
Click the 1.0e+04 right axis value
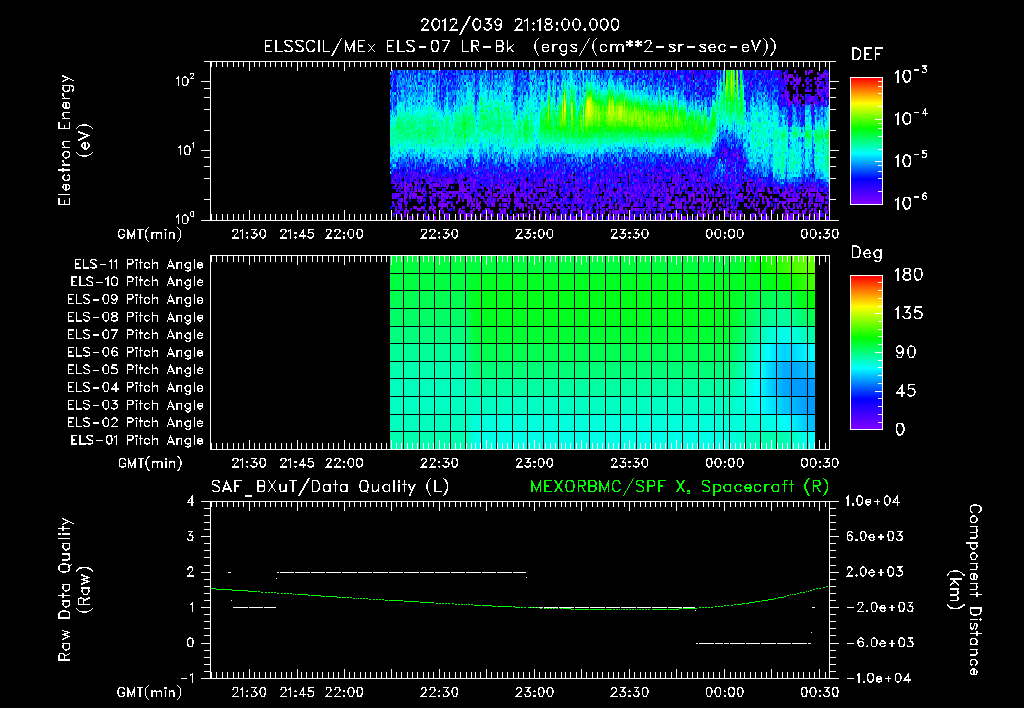(872, 501)
